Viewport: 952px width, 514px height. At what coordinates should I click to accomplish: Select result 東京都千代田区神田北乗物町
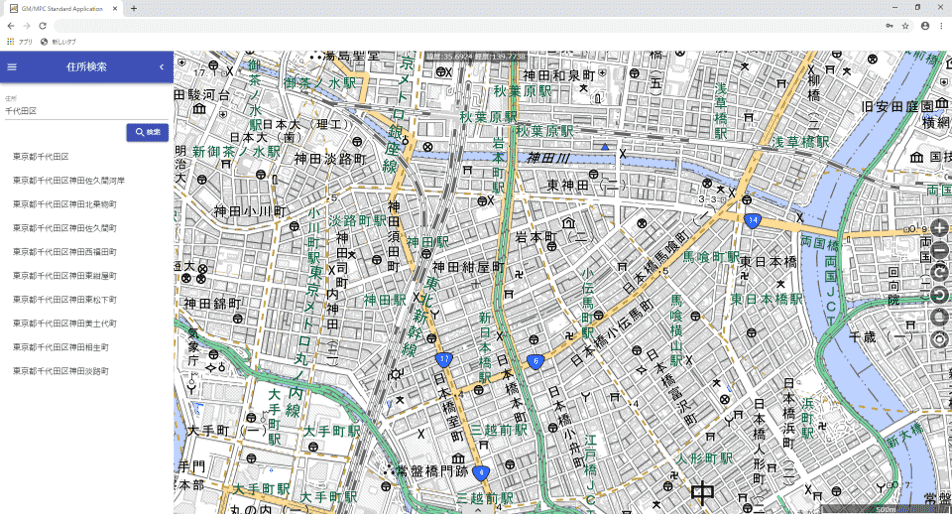pyautogui.click(x=64, y=204)
